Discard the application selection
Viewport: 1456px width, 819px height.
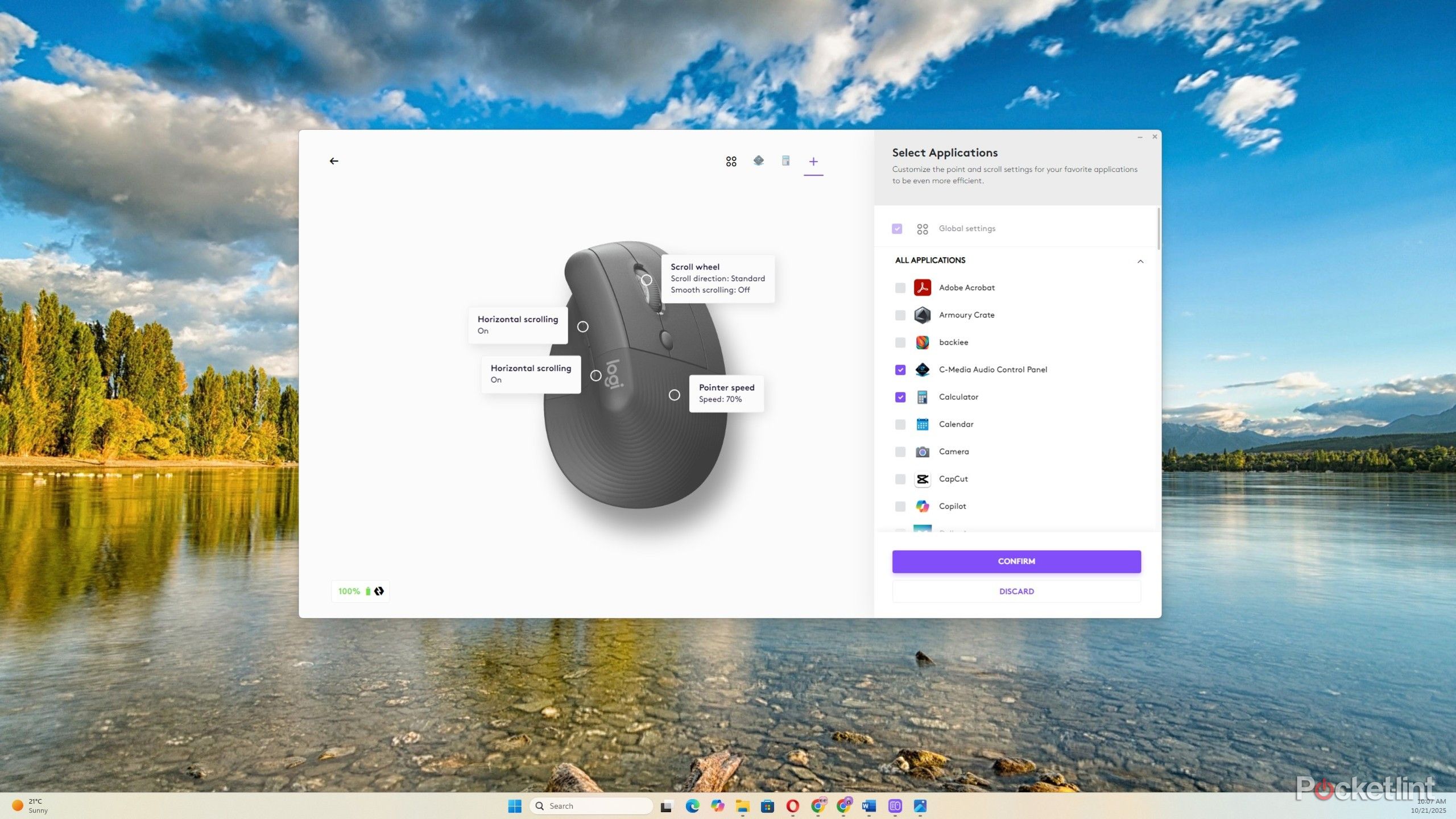(1016, 591)
